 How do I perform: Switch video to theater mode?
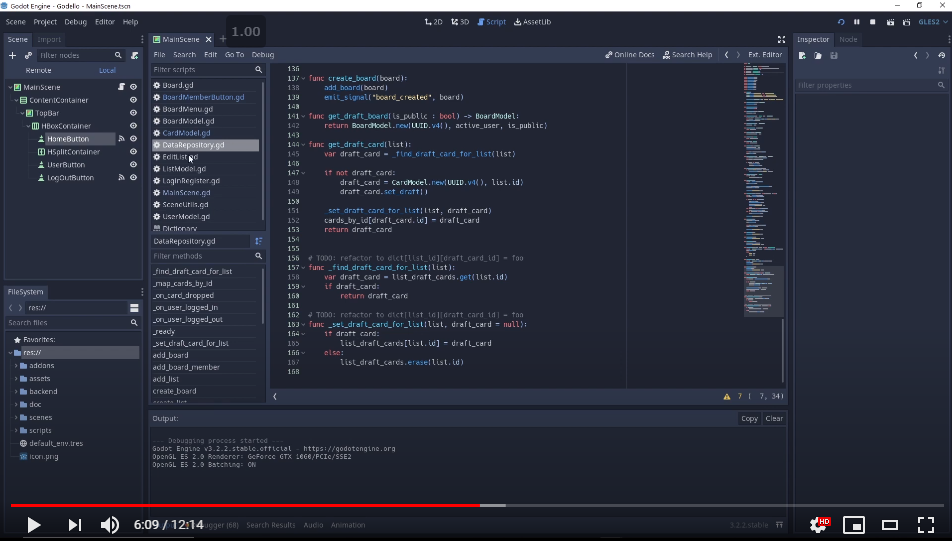890,525
